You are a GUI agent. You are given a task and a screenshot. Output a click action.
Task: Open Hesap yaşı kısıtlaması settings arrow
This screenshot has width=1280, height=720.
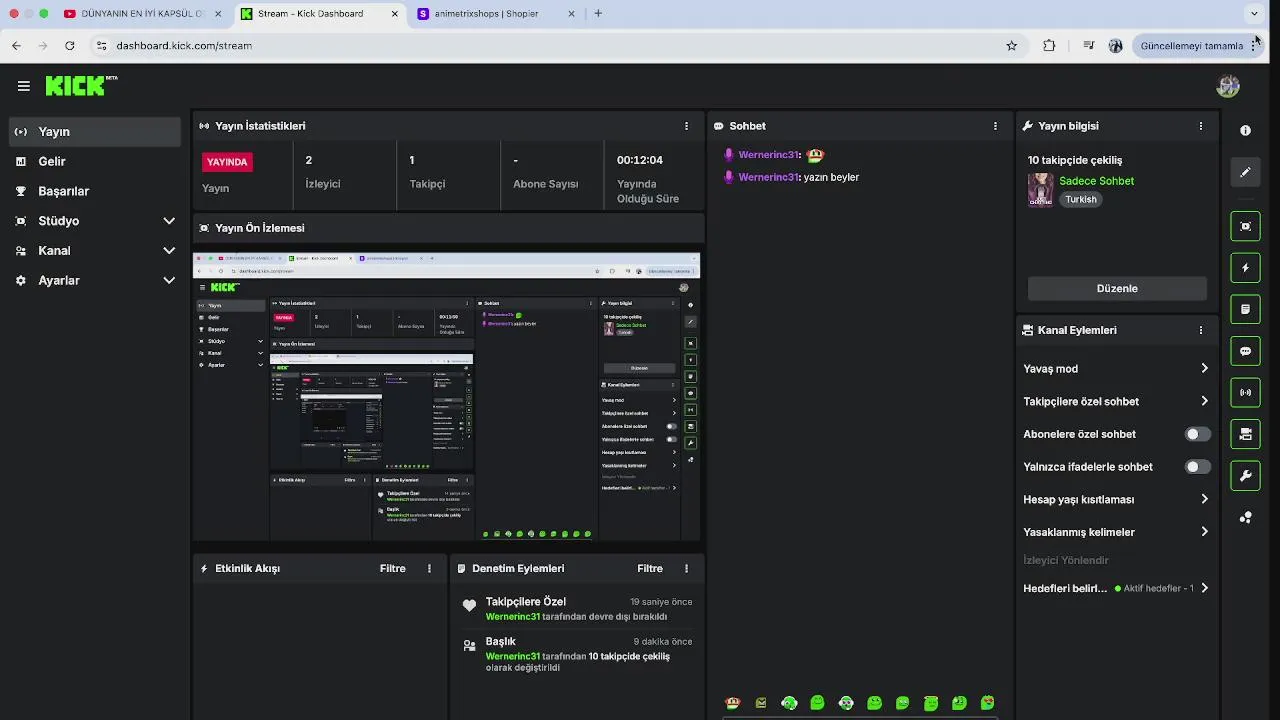coord(1204,499)
